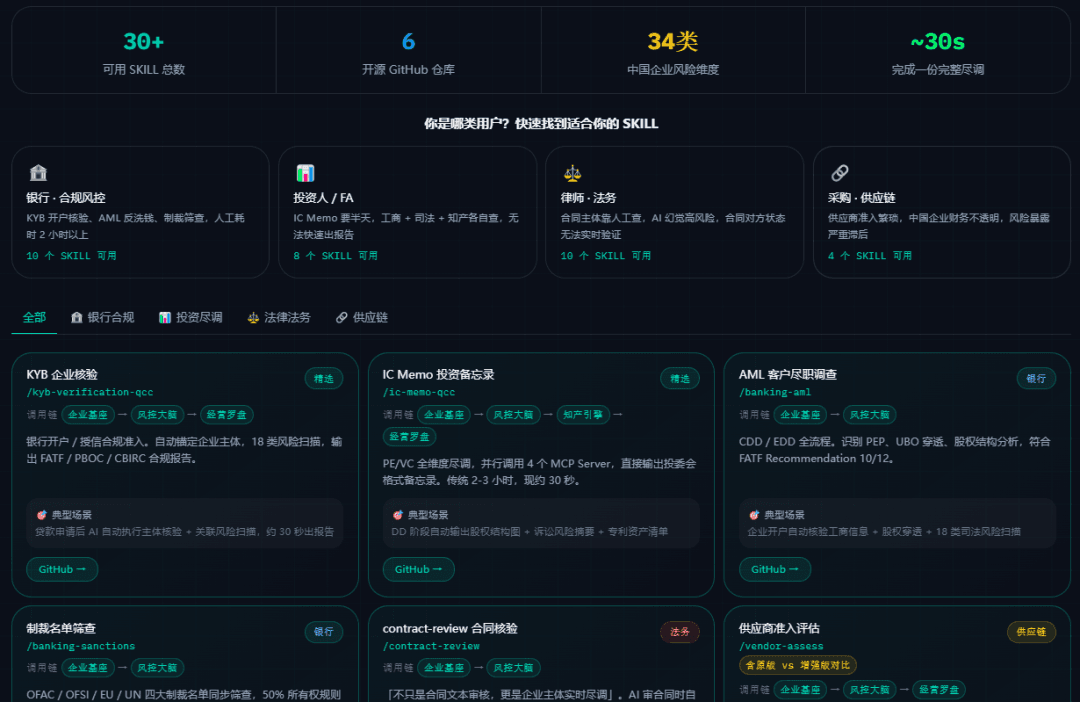Open GitHub link in AML 客户尽职调查 card
The width and height of the screenshot is (1080, 702).
[x=775, y=569]
